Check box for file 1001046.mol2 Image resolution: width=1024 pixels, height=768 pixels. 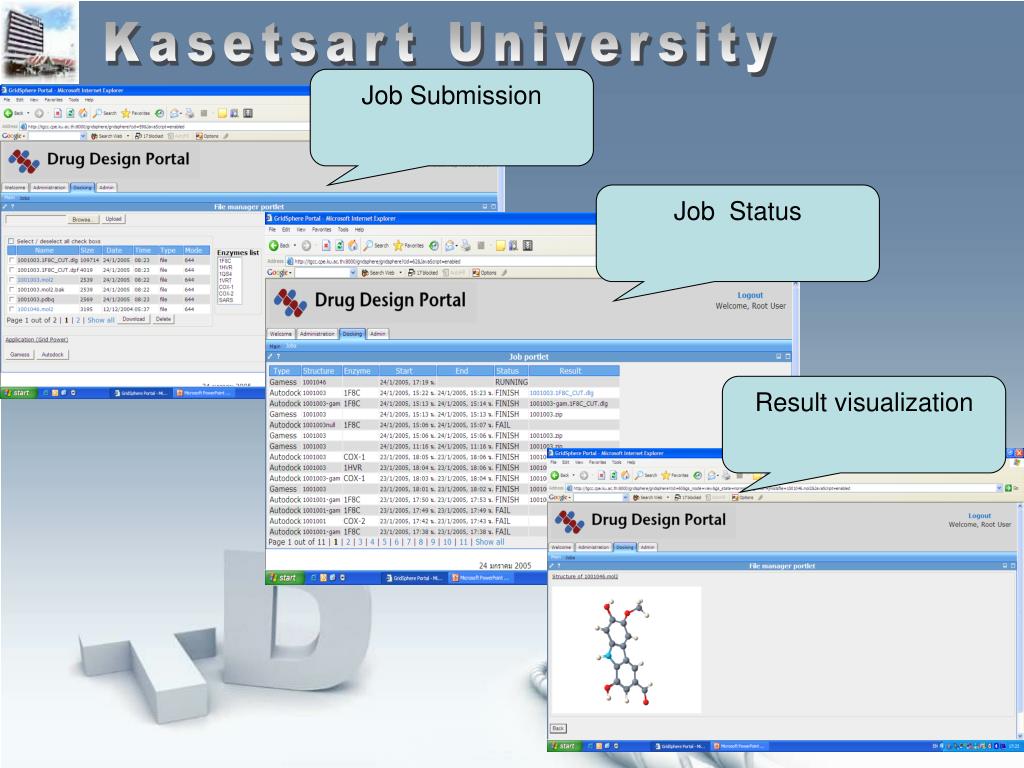coord(11,309)
